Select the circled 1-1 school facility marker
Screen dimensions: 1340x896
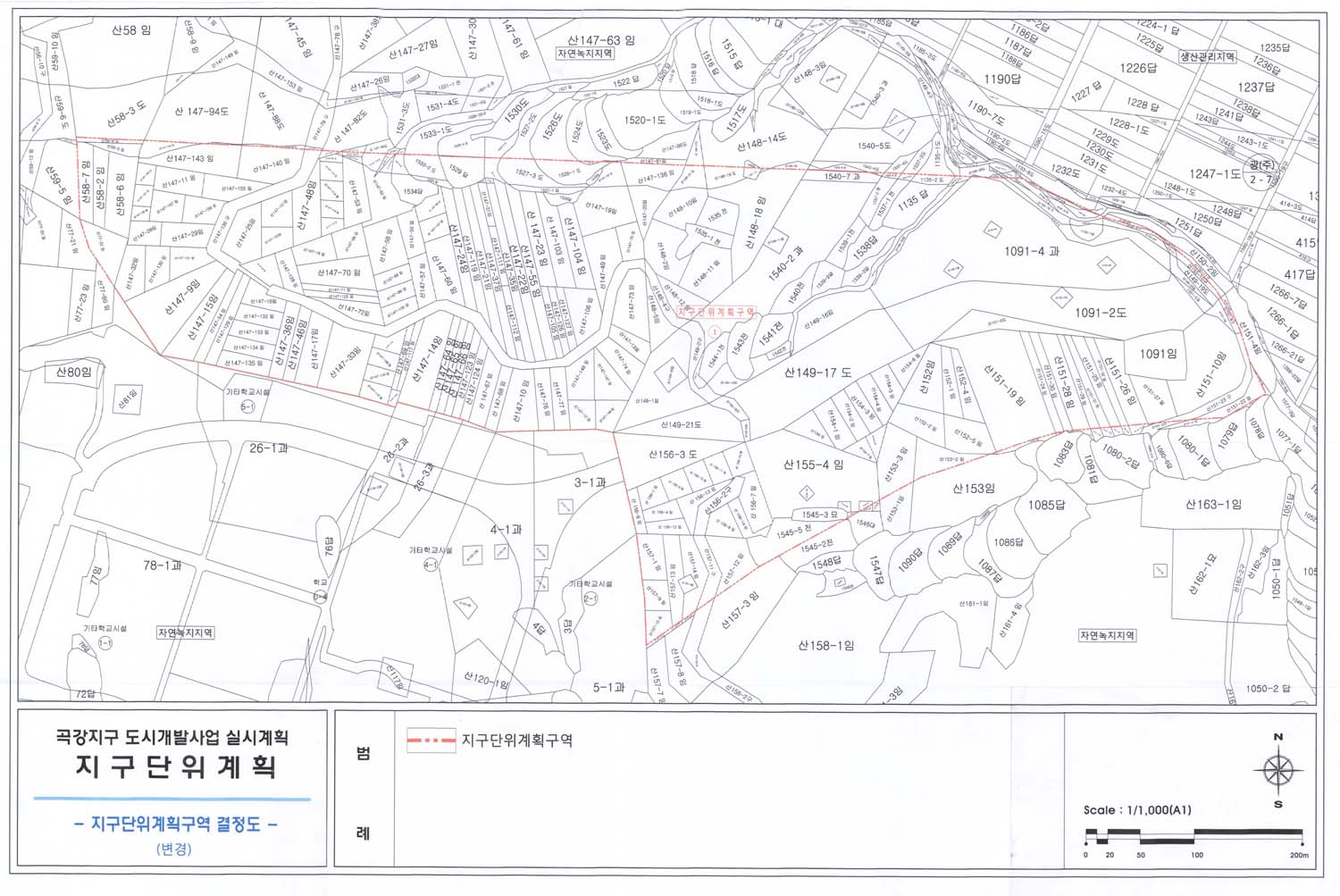pos(105,643)
